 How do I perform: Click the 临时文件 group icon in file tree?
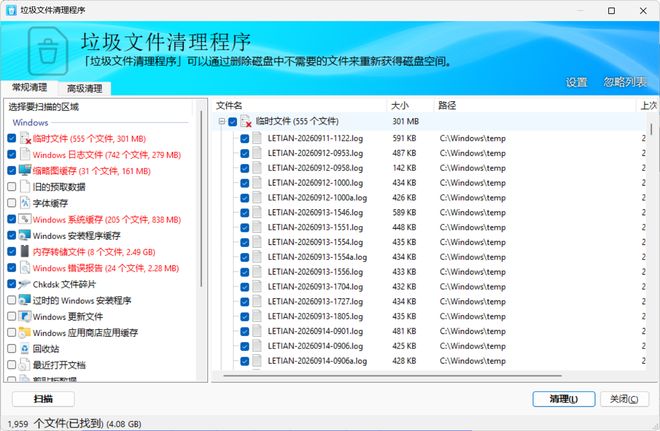coord(246,121)
